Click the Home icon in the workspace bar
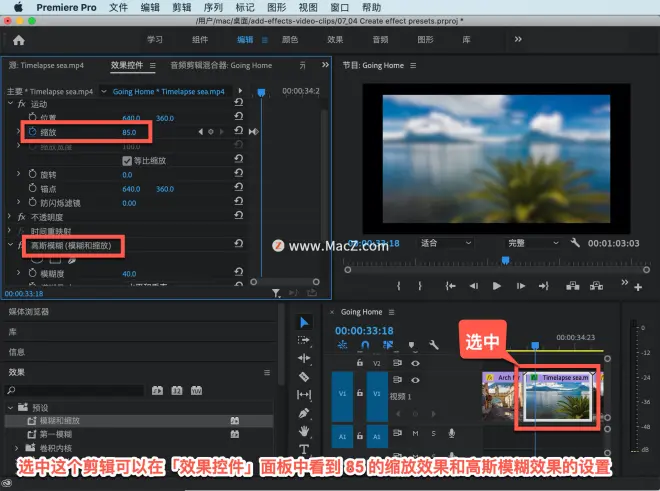This screenshot has height=491, width=660. [x=19, y=40]
